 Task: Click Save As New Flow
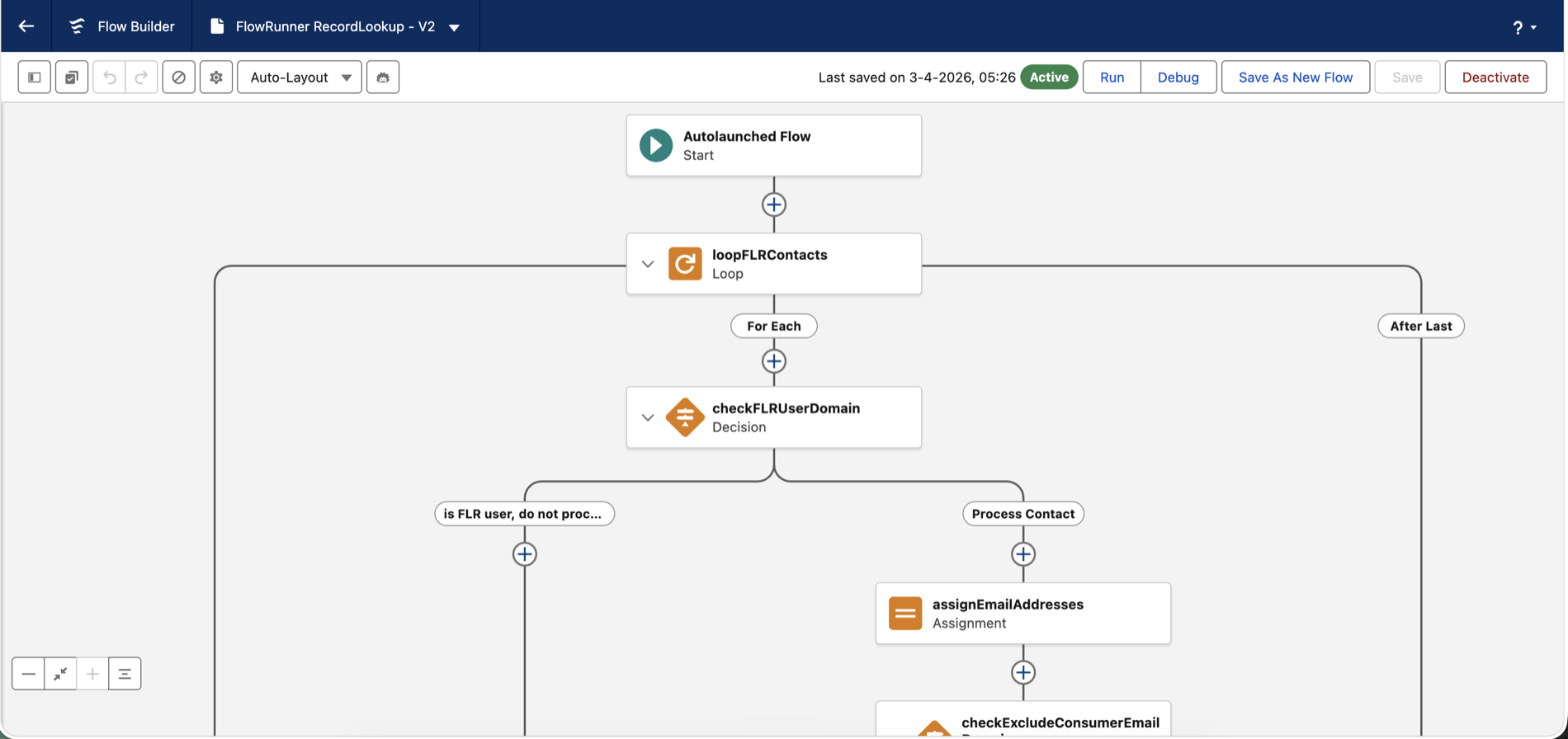[x=1296, y=78]
